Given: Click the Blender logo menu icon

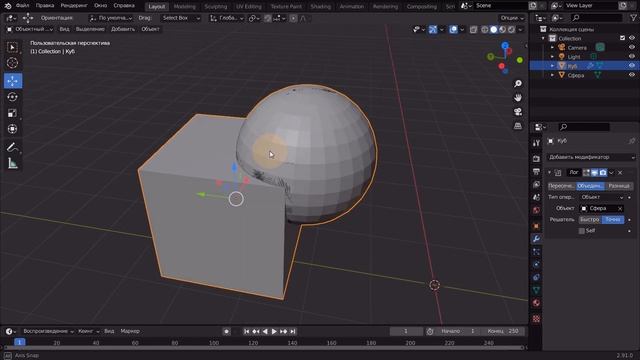Looking at the screenshot, I should coord(8,6).
